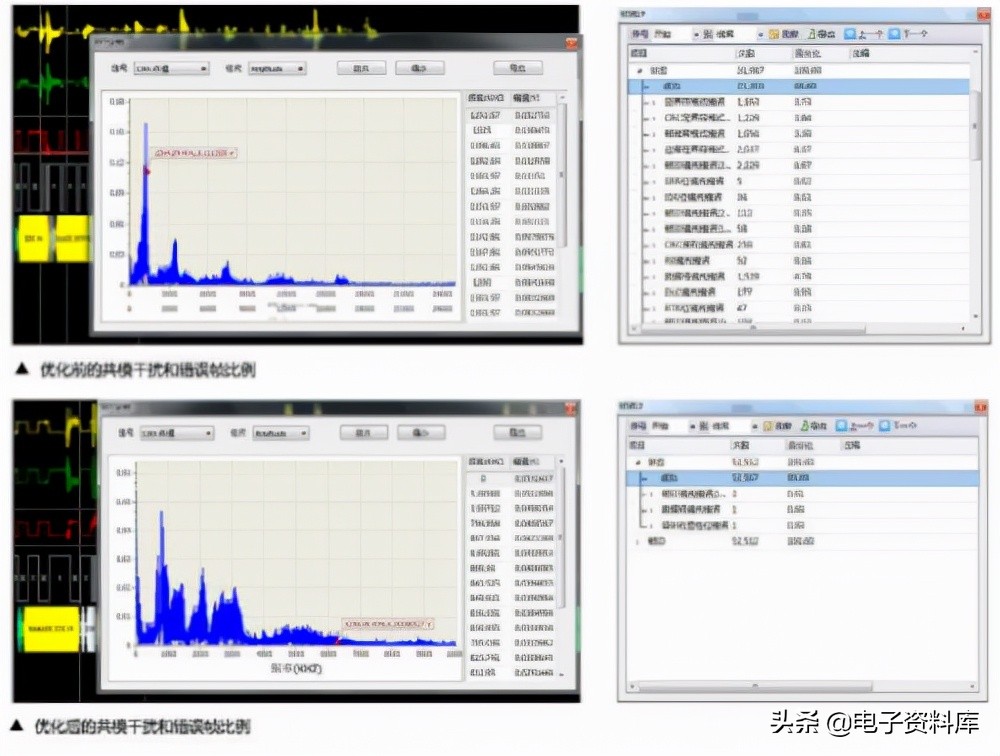The height and width of the screenshot is (756, 1000).
Task: Click the second blue 下一个 icon, upper statistics toolbar
Action: [x=894, y=33]
